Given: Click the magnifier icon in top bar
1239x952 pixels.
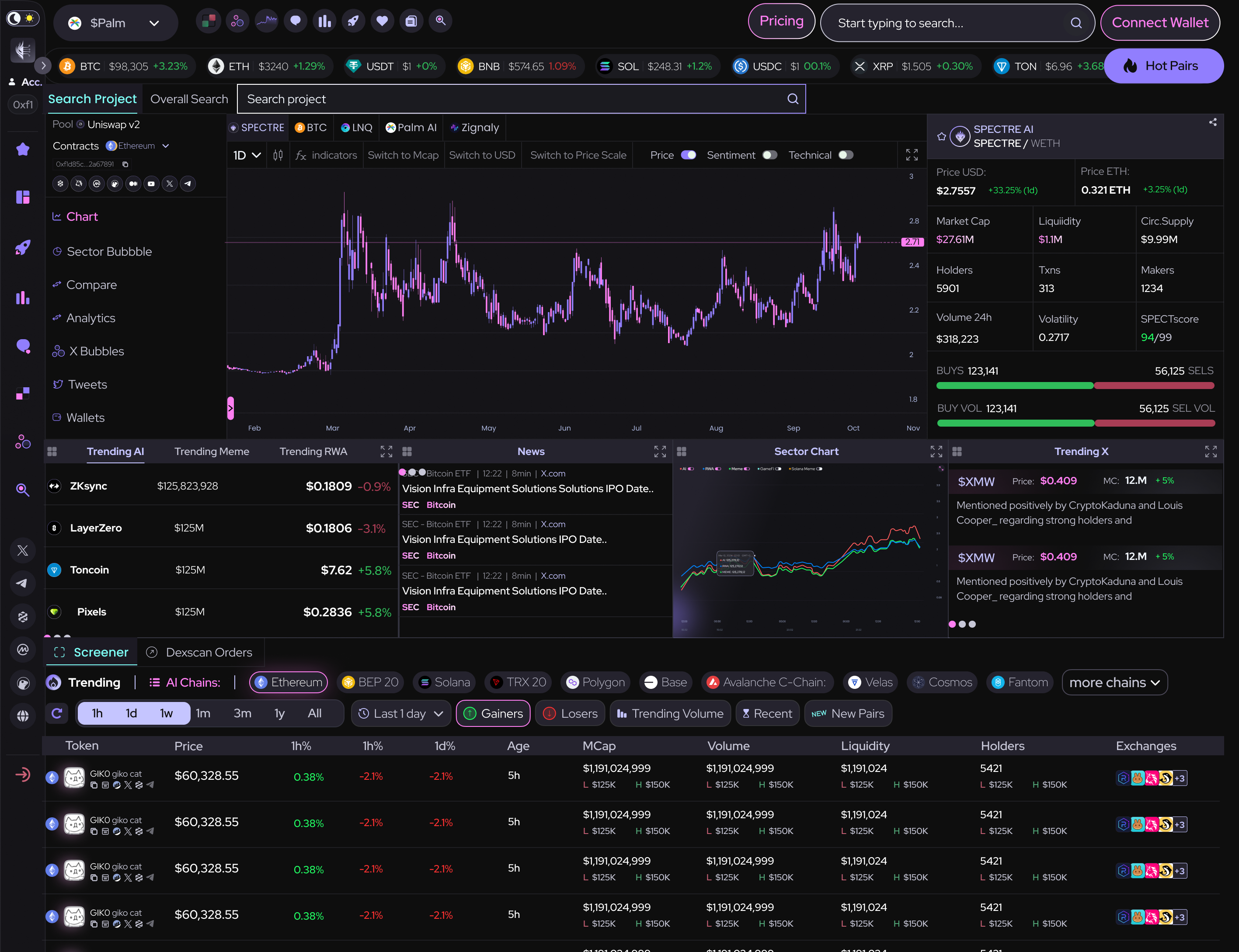Looking at the screenshot, I should pos(440,21).
